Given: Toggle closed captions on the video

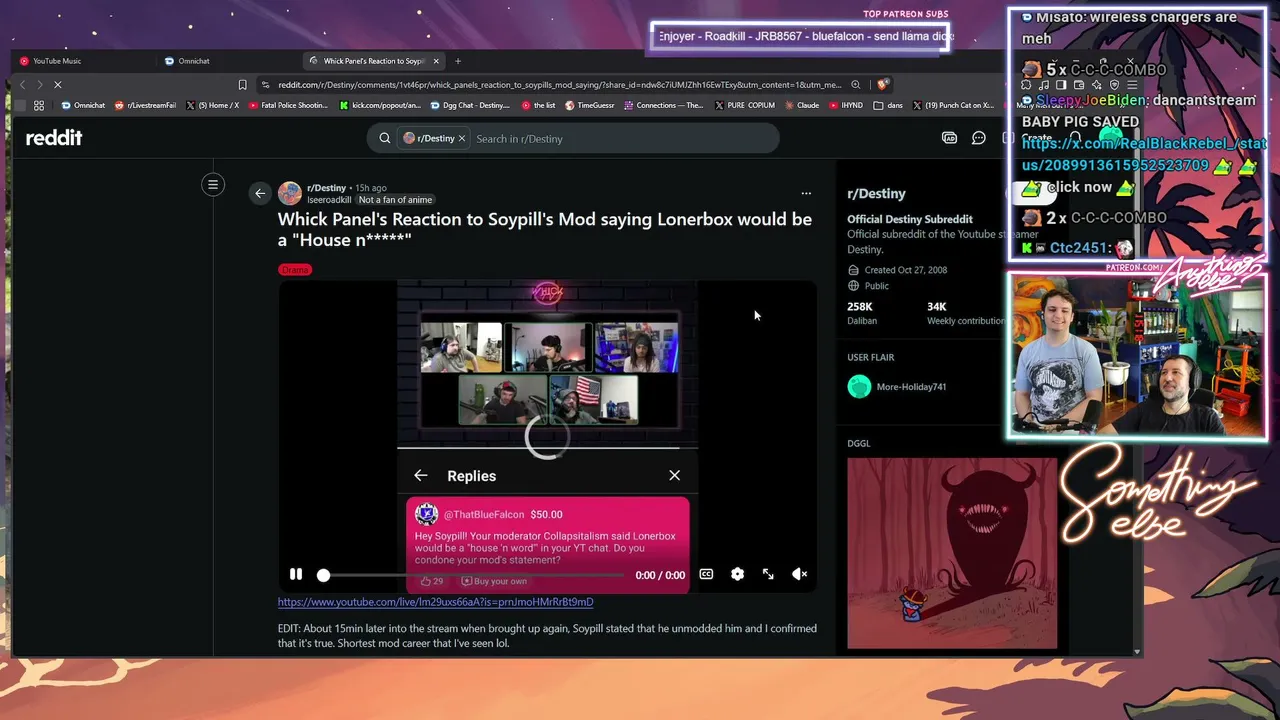Looking at the screenshot, I should [x=706, y=574].
